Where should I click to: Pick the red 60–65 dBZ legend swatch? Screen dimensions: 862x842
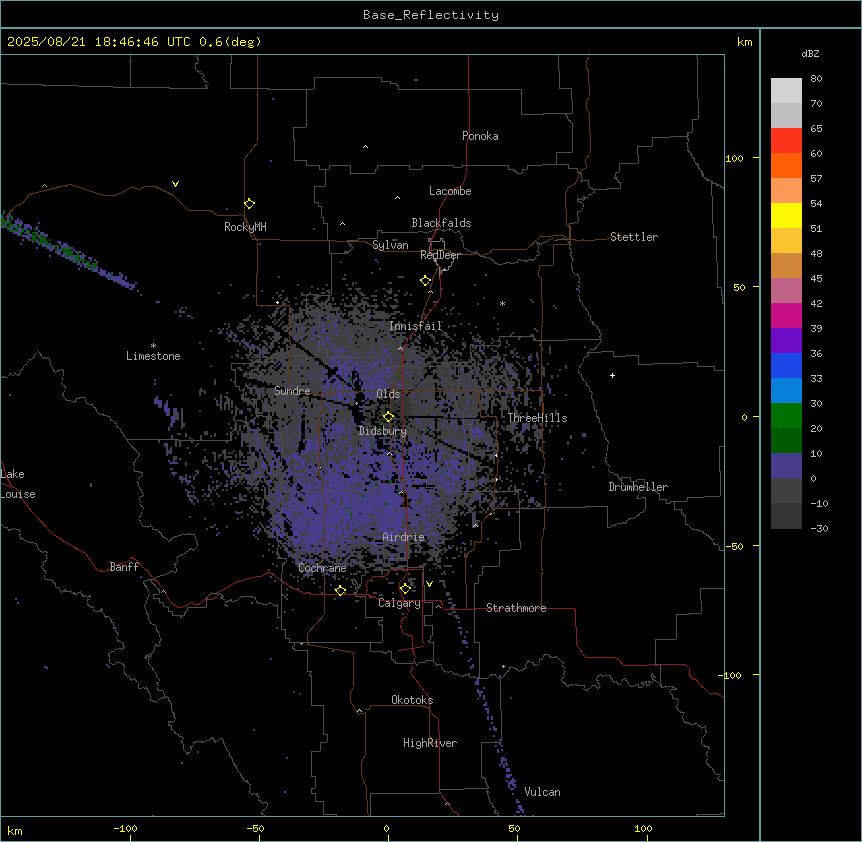tap(786, 140)
